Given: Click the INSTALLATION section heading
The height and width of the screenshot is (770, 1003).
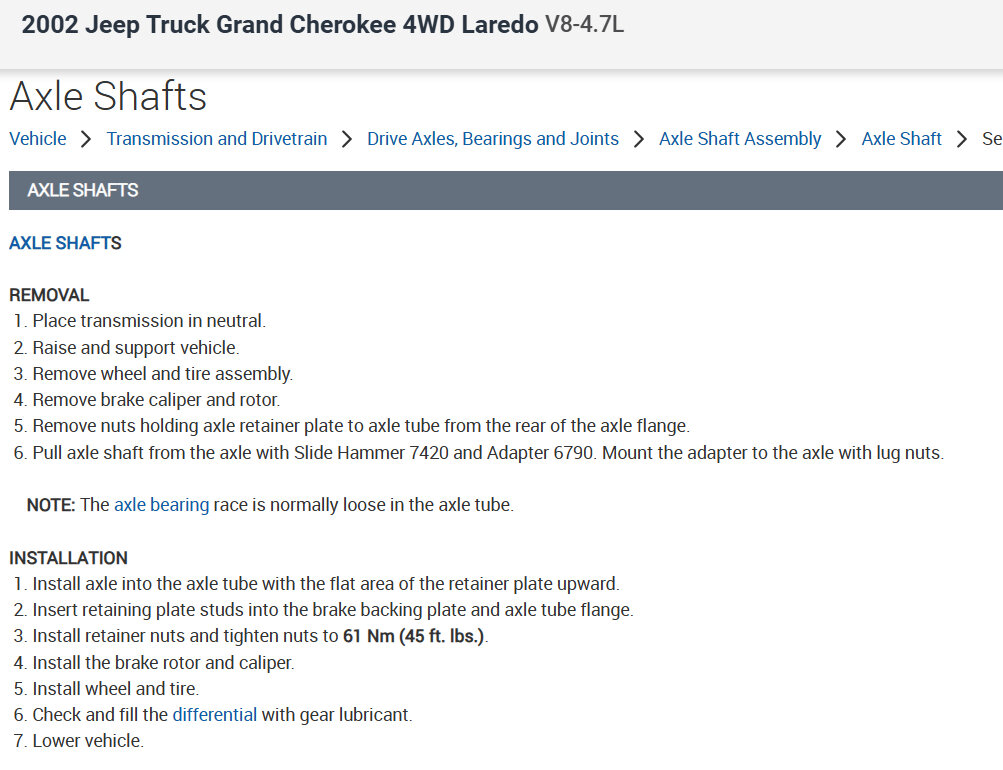Looking at the screenshot, I should [68, 558].
